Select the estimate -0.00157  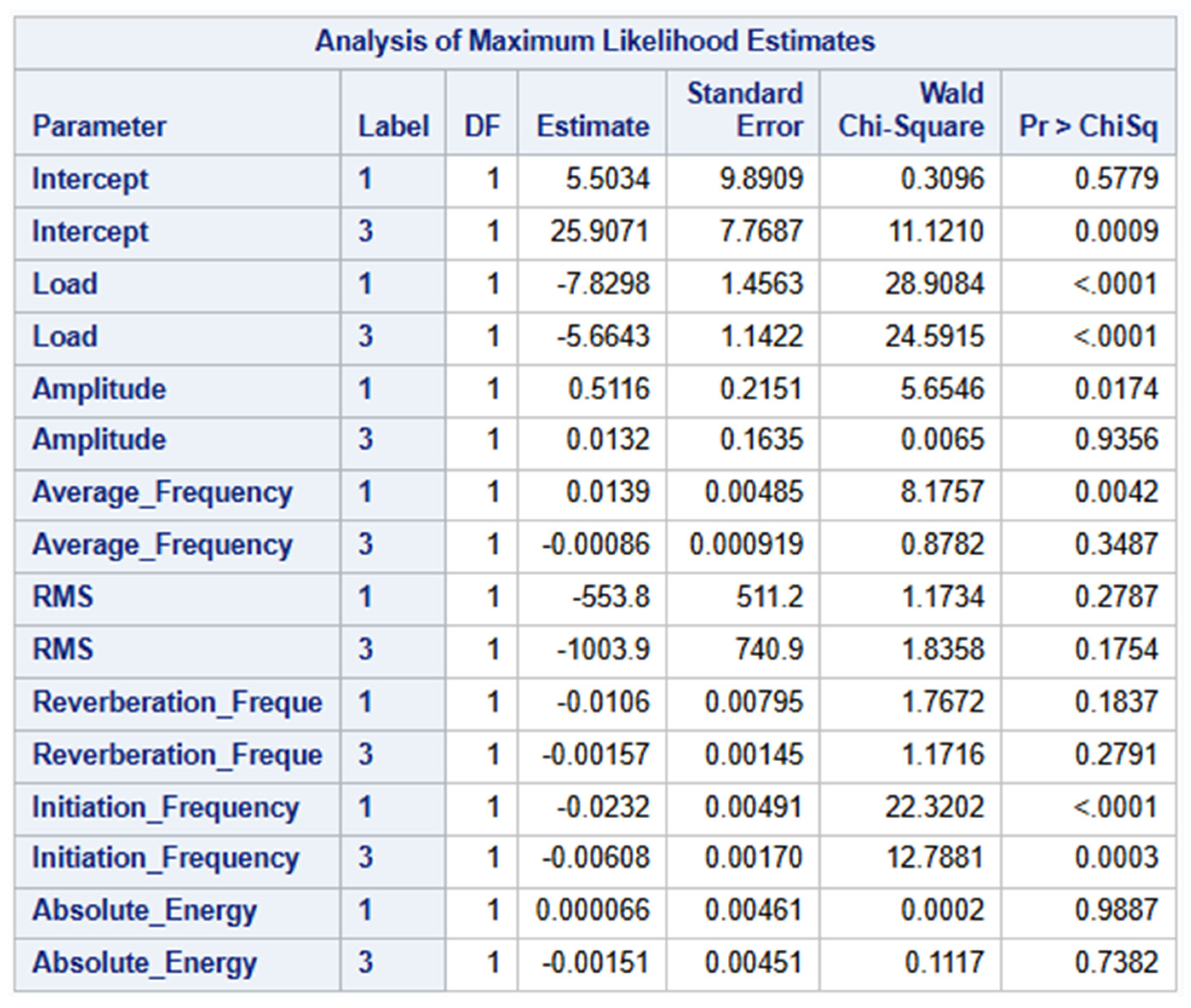click(596, 755)
